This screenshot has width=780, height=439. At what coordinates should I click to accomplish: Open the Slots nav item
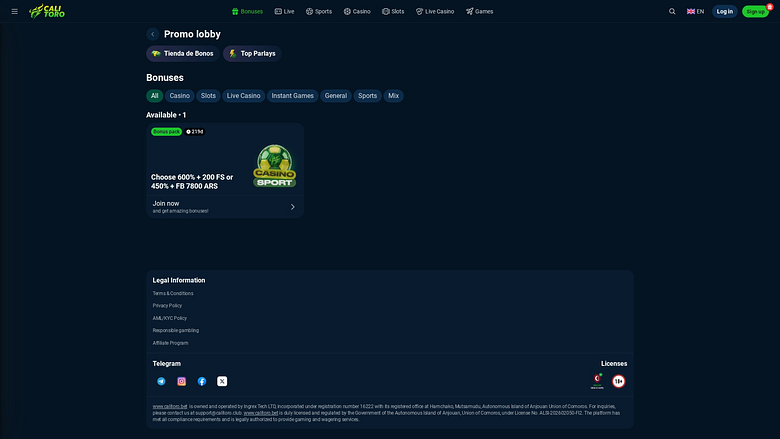(393, 11)
